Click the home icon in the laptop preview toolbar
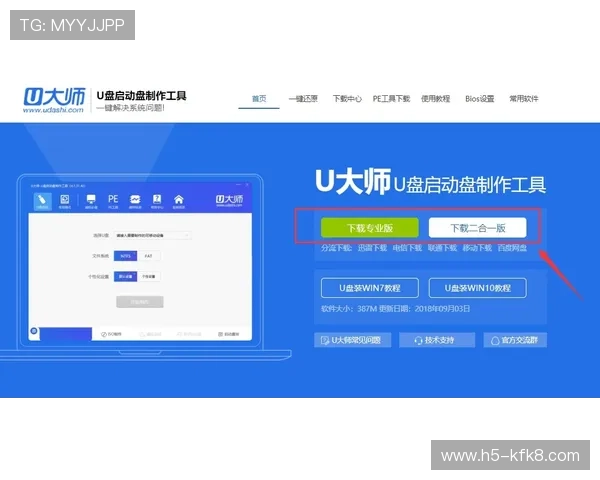 point(179,201)
